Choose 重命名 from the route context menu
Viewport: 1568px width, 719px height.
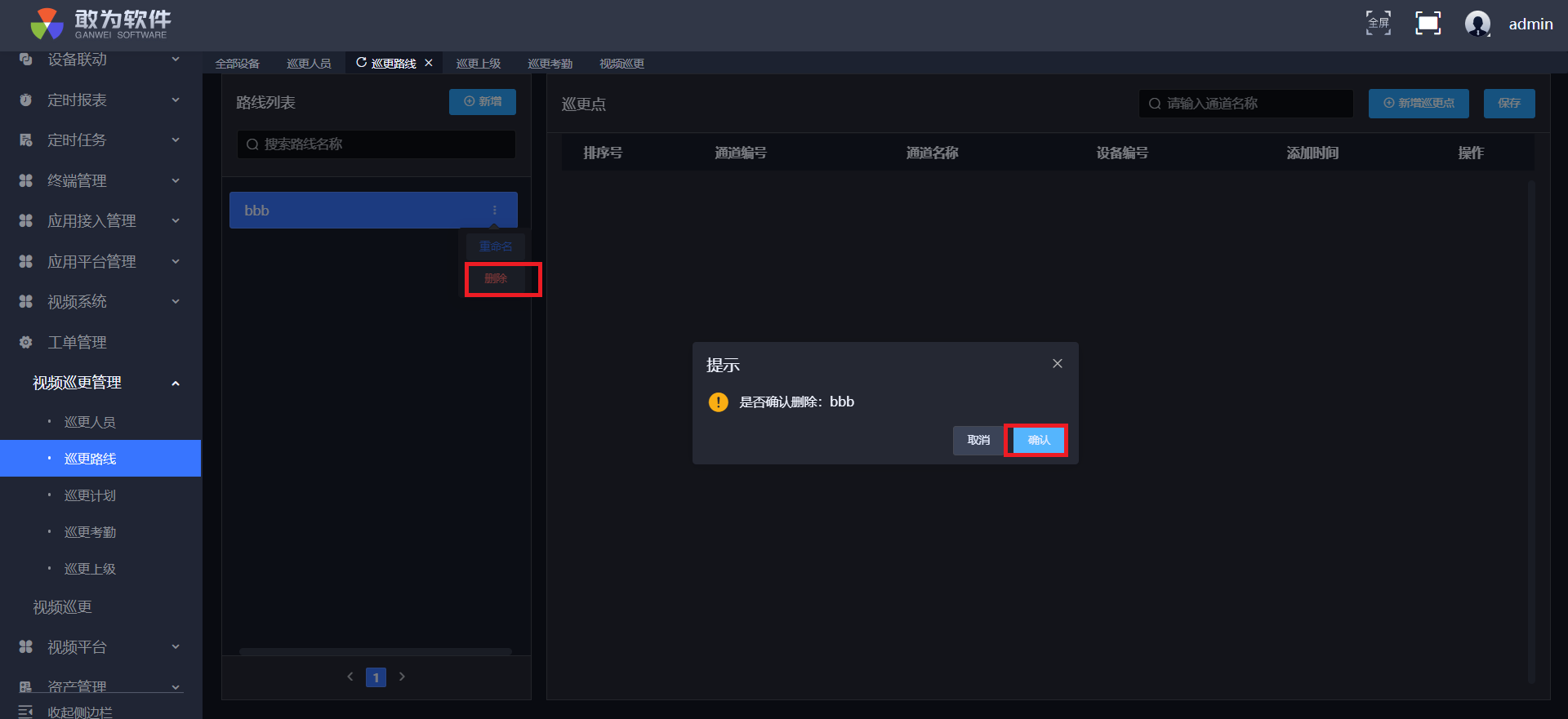pos(496,246)
